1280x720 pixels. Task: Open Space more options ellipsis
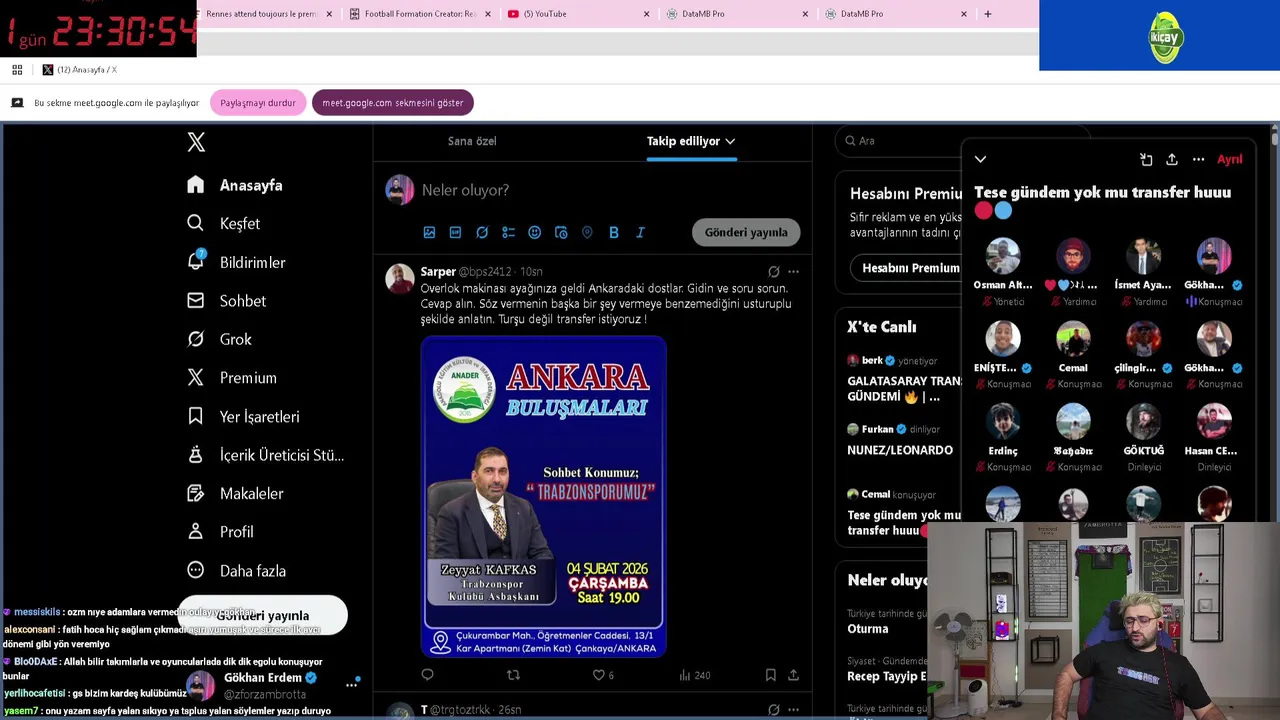[x=1198, y=159]
